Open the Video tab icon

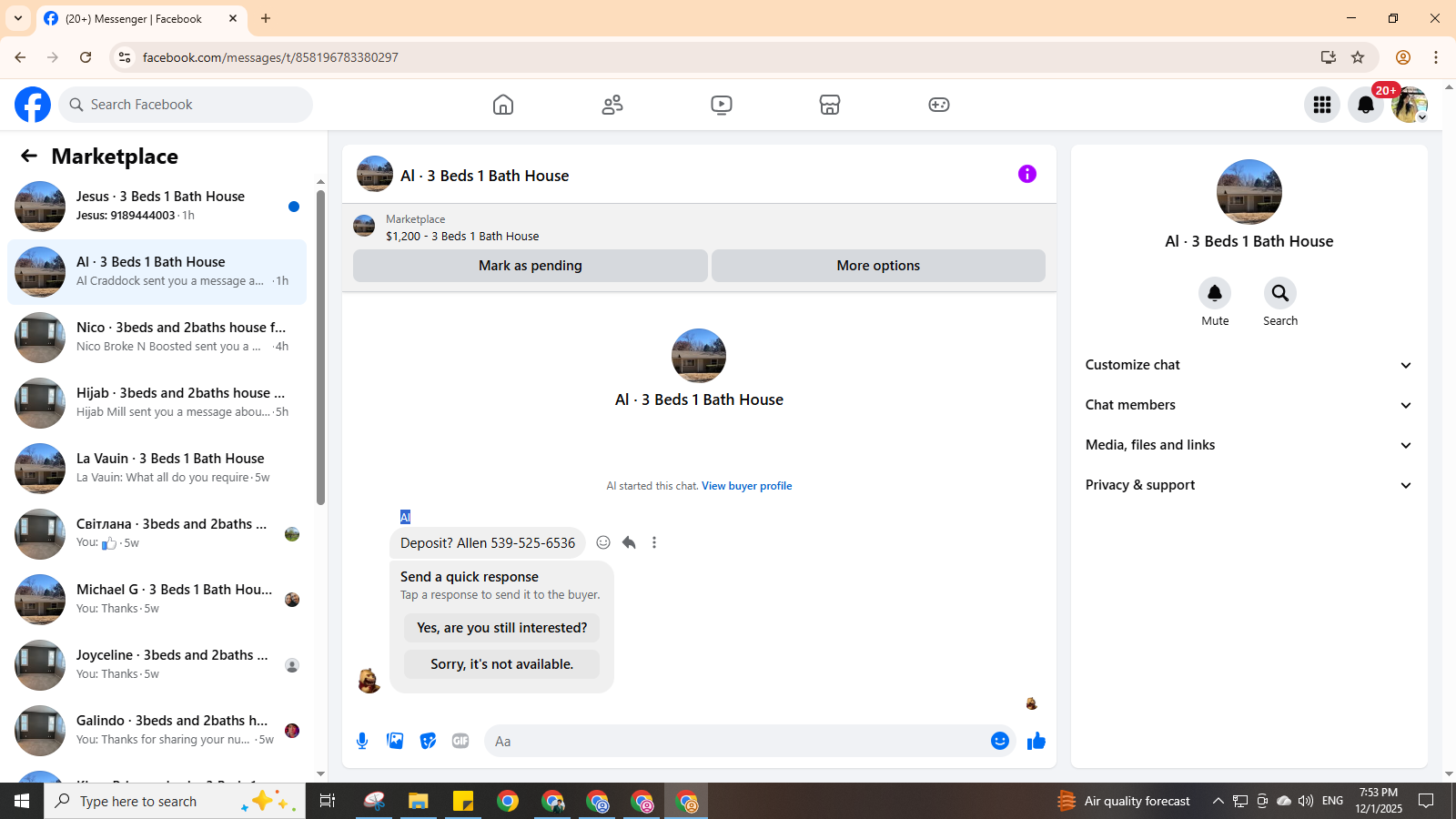coord(722,105)
